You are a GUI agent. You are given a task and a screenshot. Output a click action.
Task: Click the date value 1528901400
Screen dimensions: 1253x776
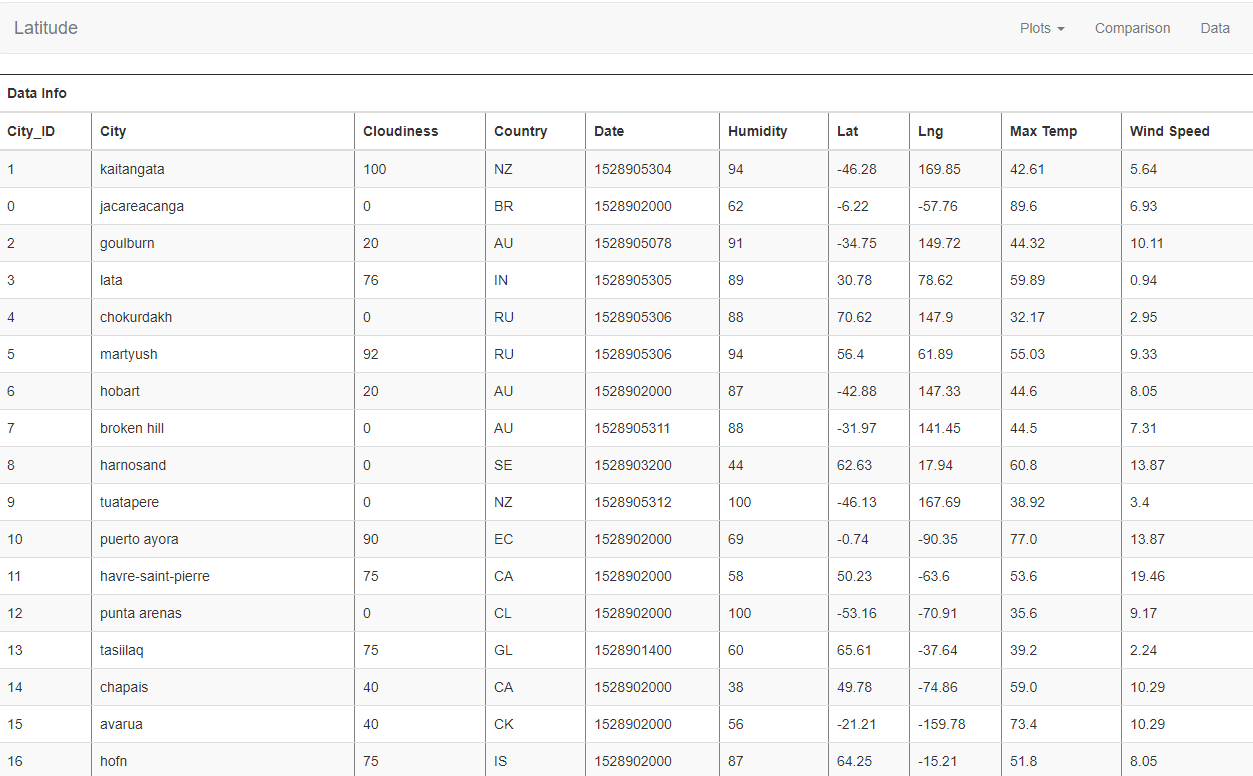click(633, 650)
